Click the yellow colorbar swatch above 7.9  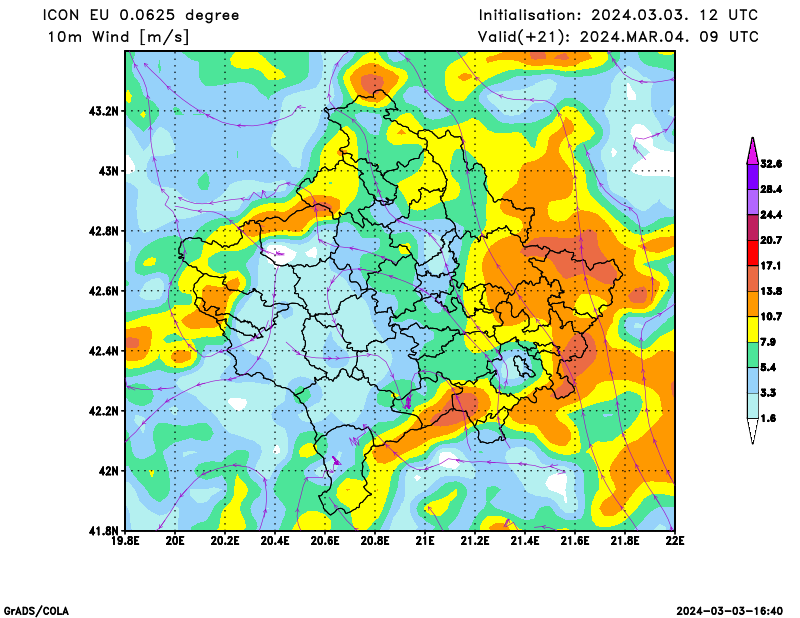coord(753,330)
